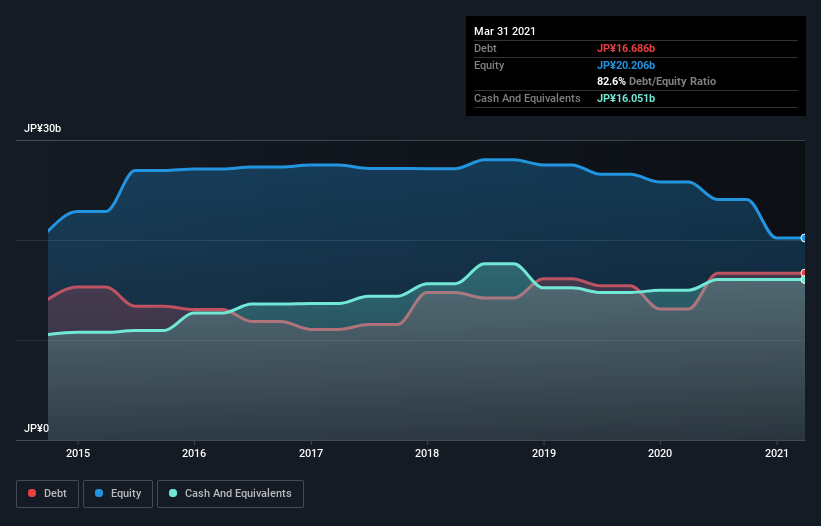Select the blue Equity endpoint marker
This screenshot has height=526, width=821.
804,238
